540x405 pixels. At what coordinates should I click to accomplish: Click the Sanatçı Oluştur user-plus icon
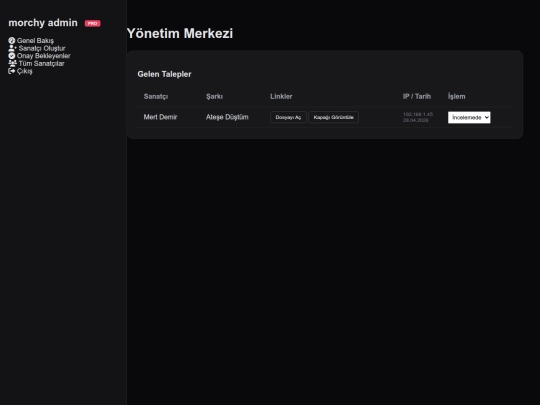pos(12,48)
